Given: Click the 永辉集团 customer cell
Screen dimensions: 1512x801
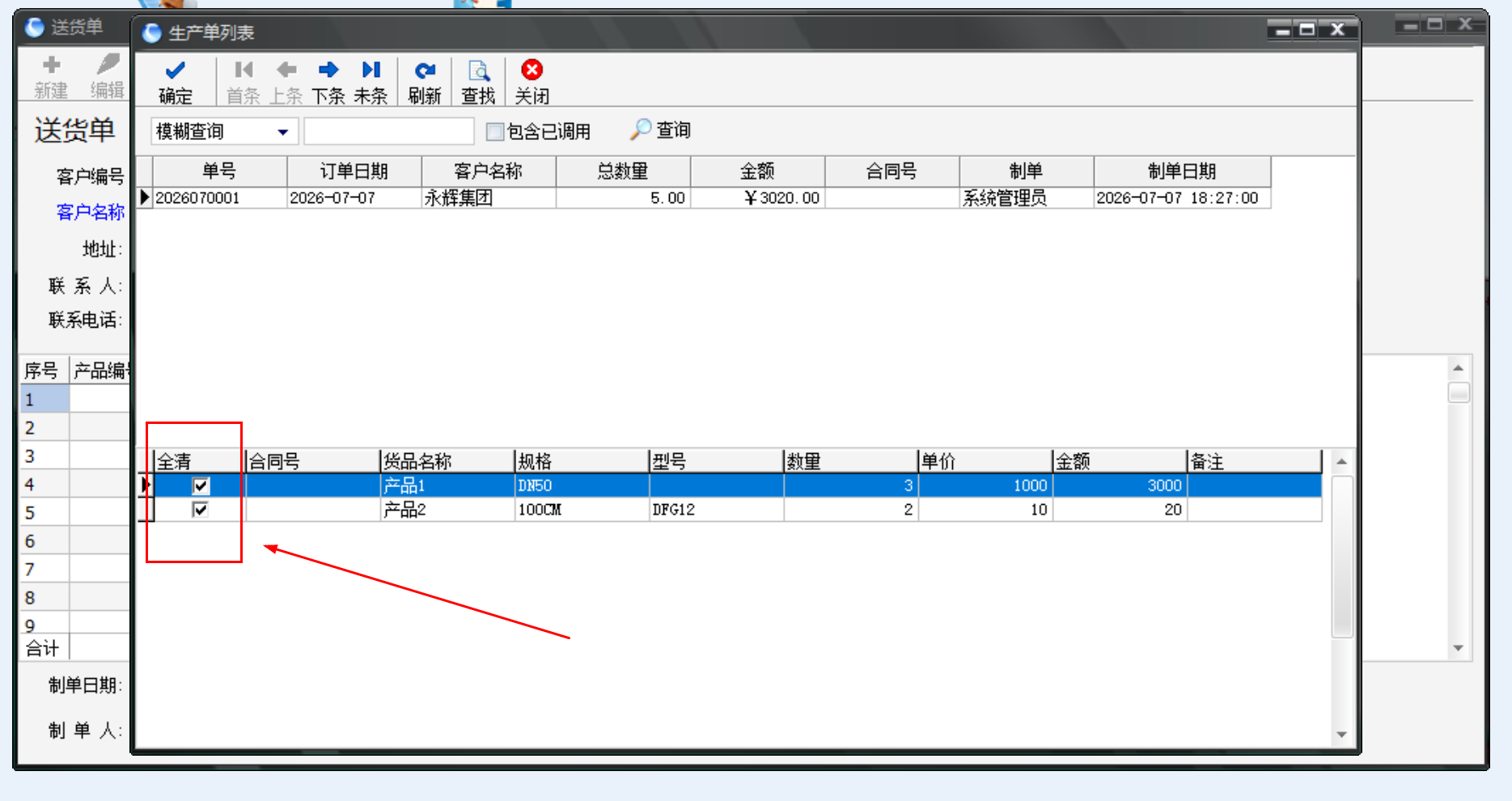Looking at the screenshot, I should pos(489,198).
